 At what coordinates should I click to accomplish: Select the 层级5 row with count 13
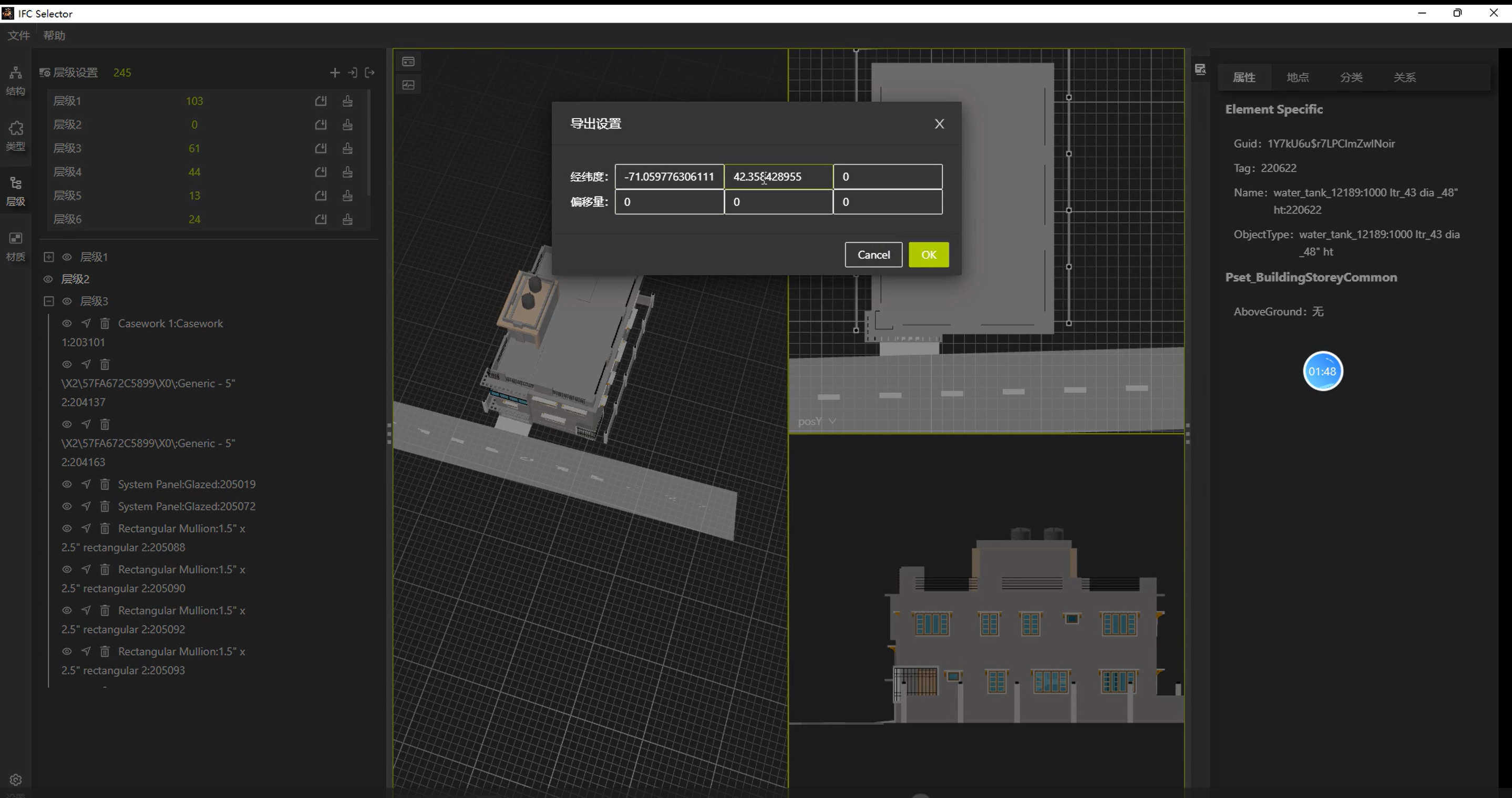(x=205, y=196)
